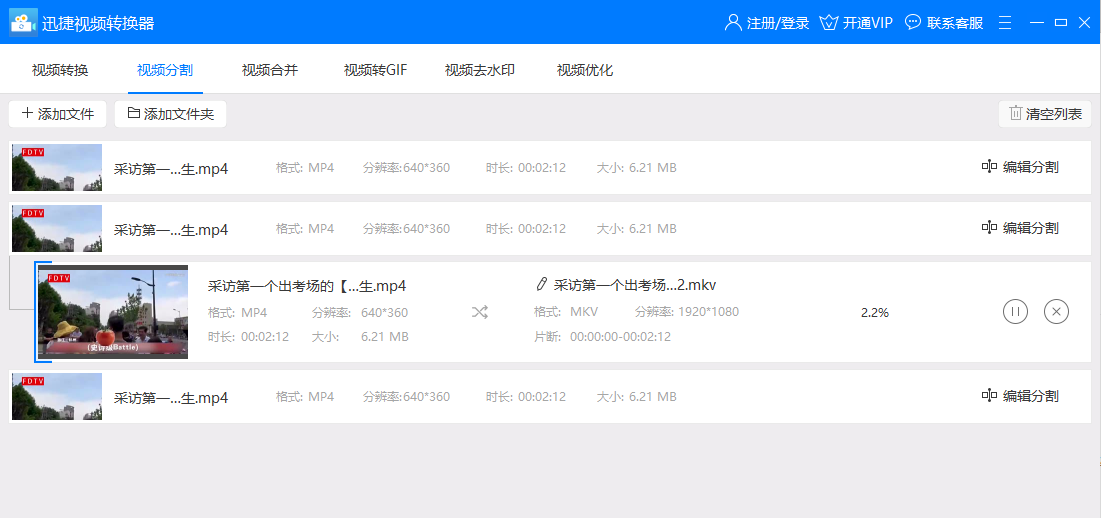Click the large thumbnail of the converting task
This screenshot has height=518, width=1101.
tap(113, 312)
